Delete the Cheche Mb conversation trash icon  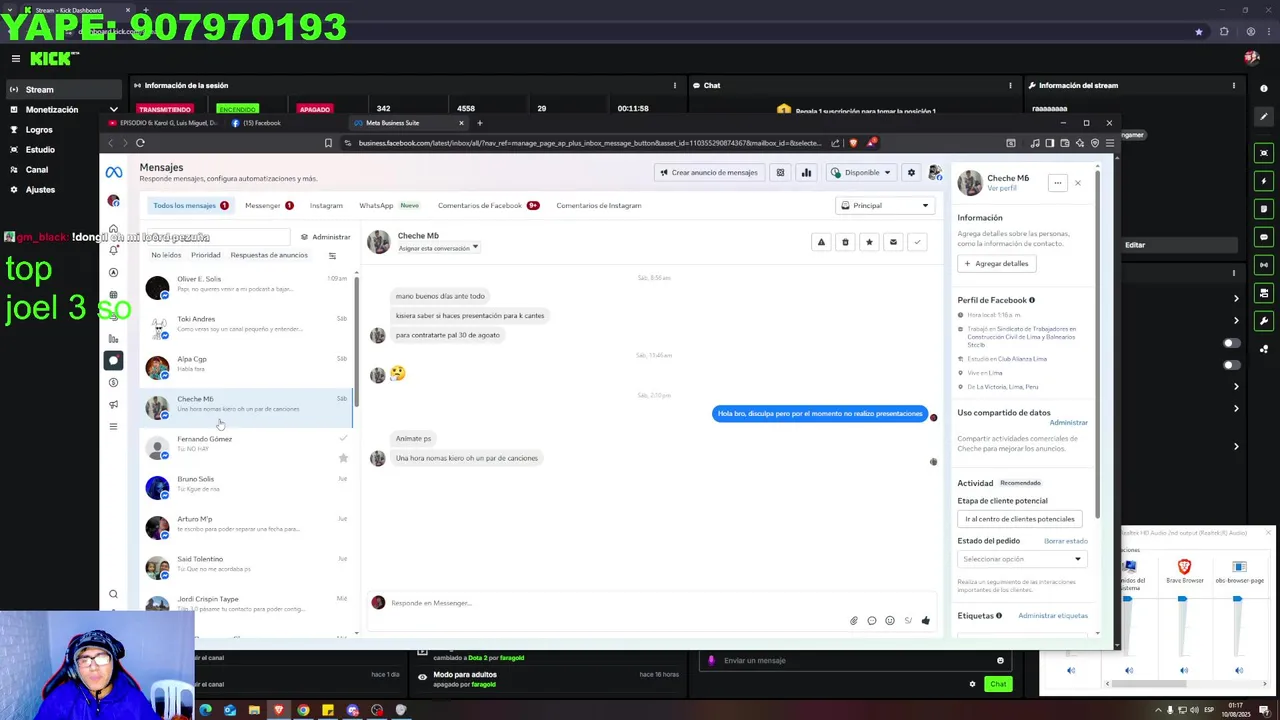[x=845, y=242]
